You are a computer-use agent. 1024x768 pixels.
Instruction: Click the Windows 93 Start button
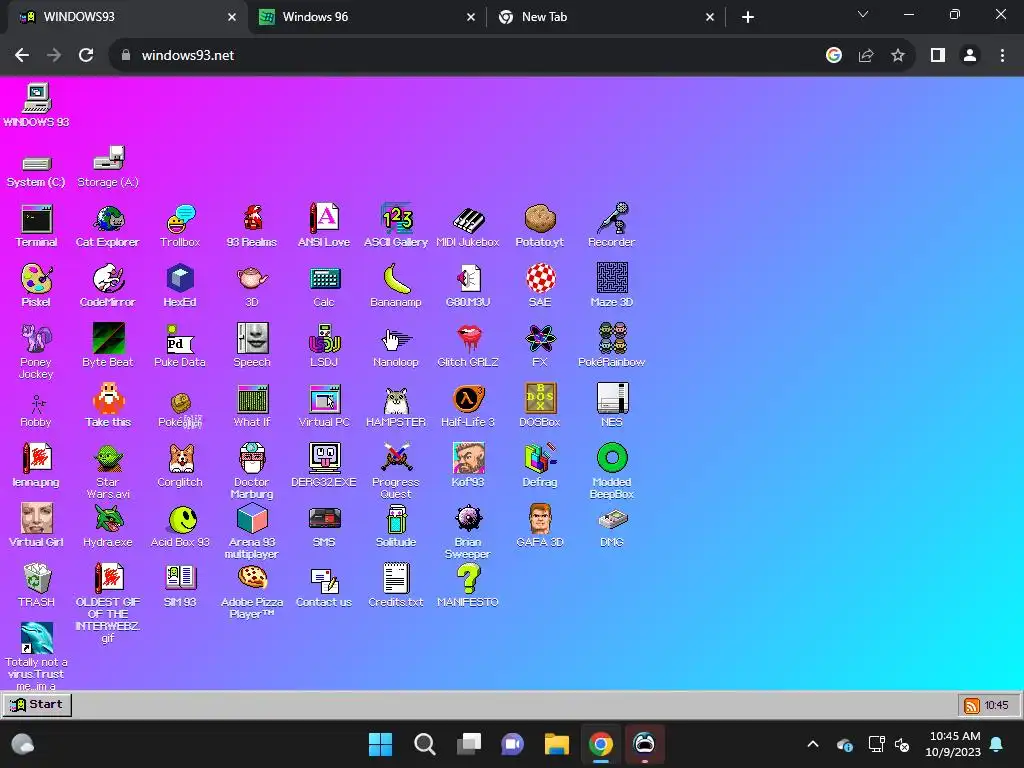pyautogui.click(x=38, y=705)
